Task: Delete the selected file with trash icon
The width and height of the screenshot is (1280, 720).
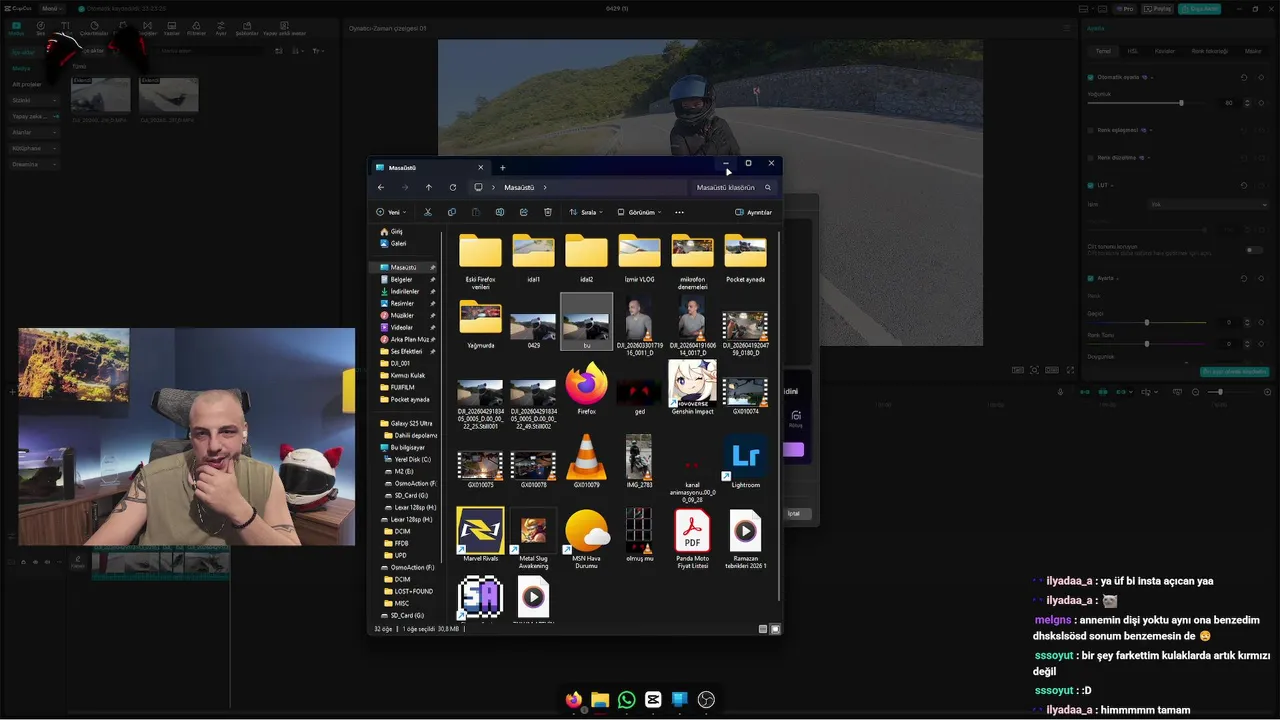Action: (x=548, y=212)
